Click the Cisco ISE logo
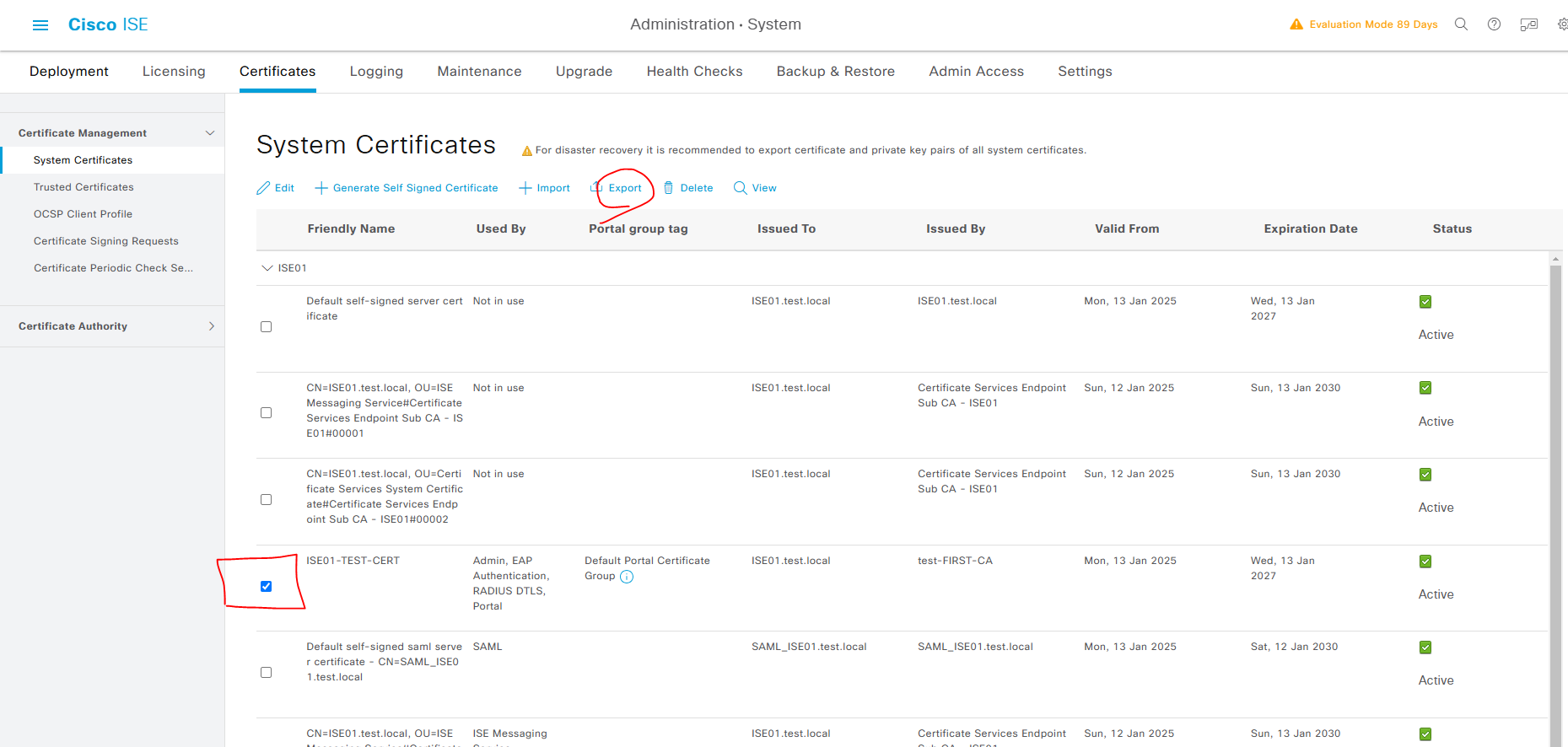The width and height of the screenshot is (1568, 747). (x=108, y=24)
